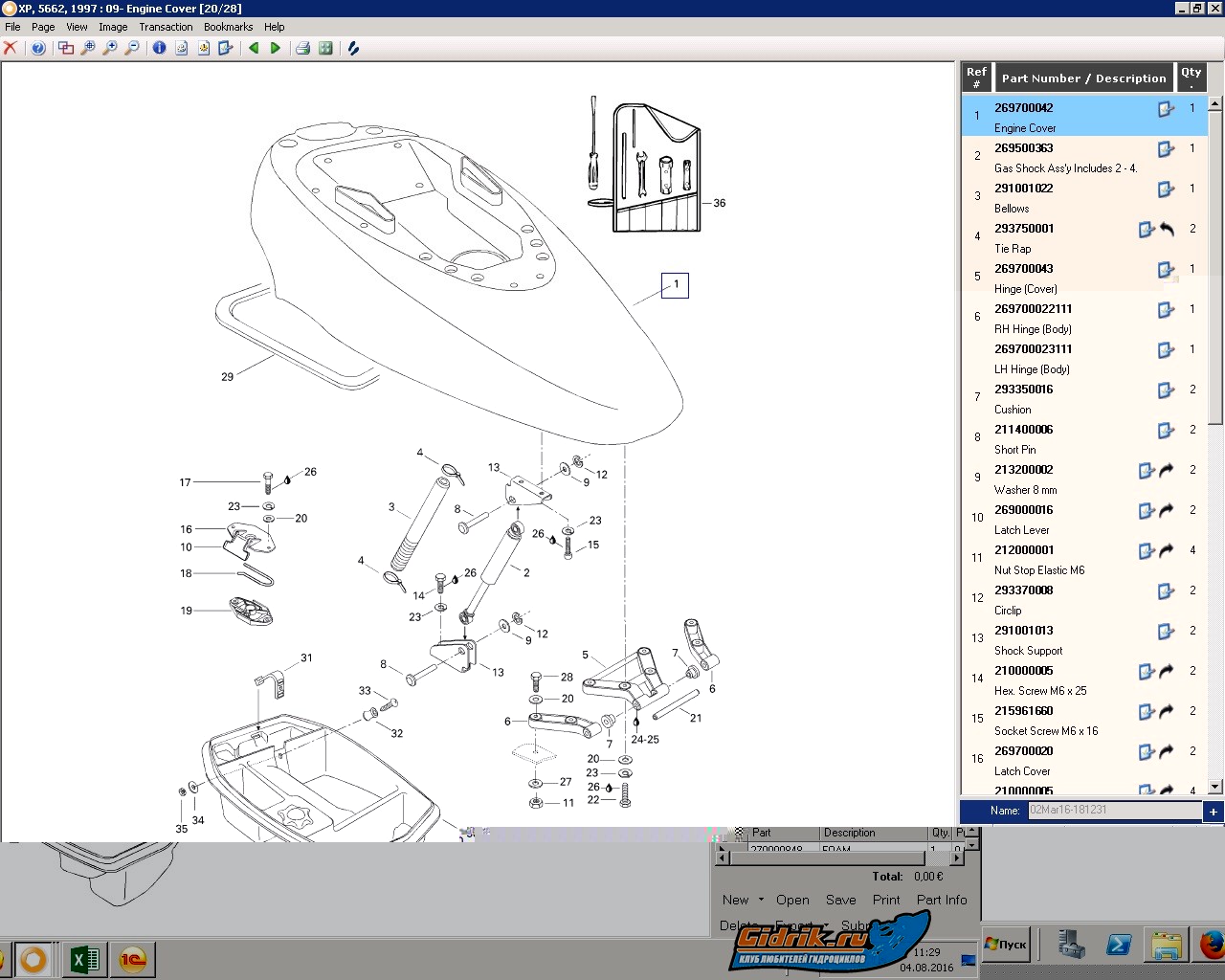The width and height of the screenshot is (1225, 980).
Task: Open the Bookmarks menu
Action: point(228,27)
